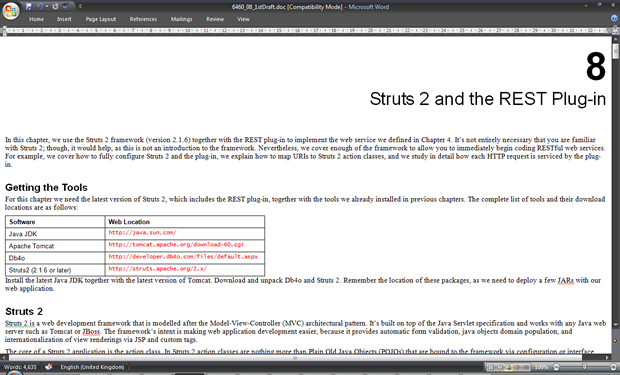Open the Page Layout tab
This screenshot has height=375, width=620.
pyautogui.click(x=101, y=19)
